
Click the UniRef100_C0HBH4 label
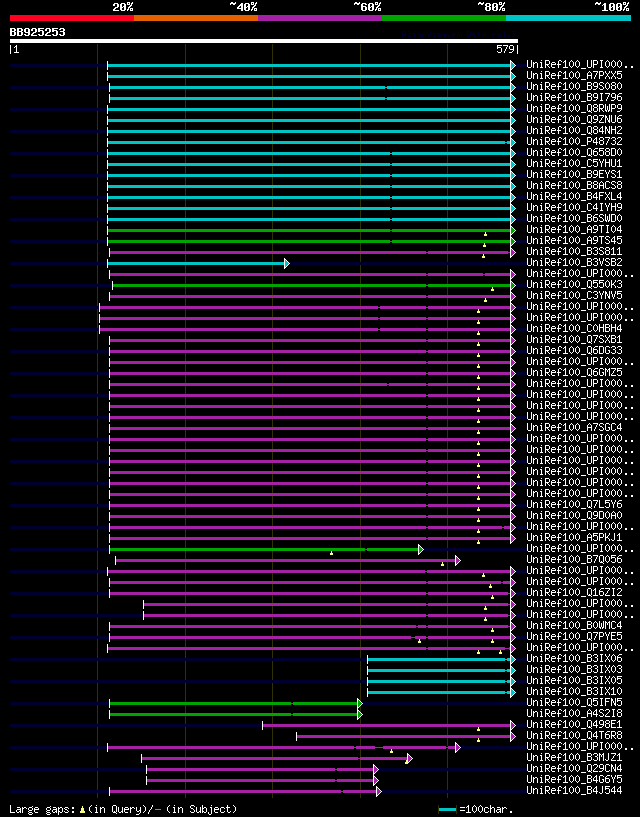click(574, 328)
